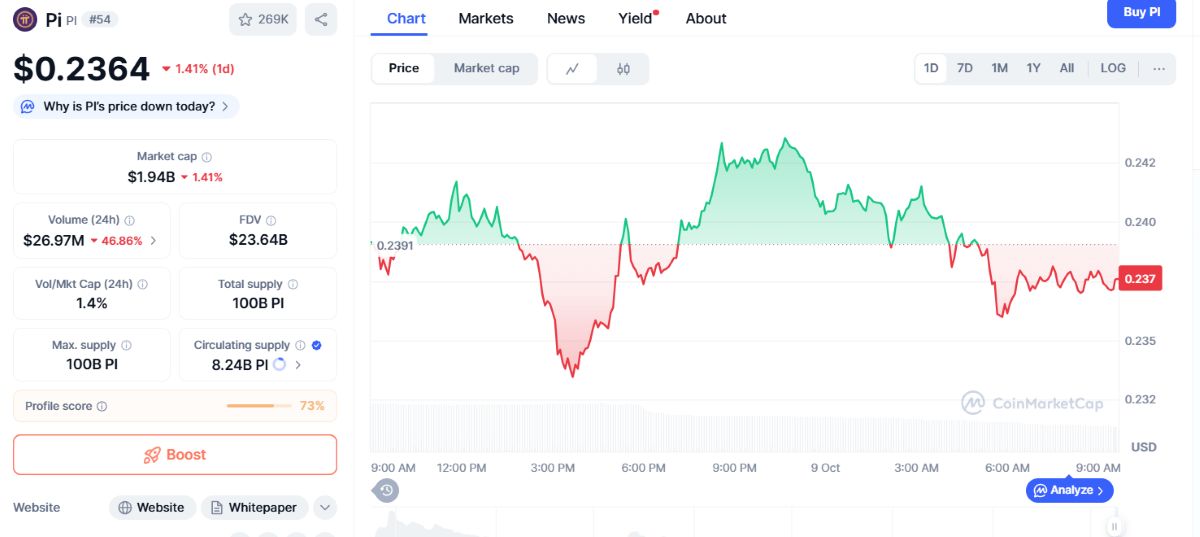Click Profile score info icon
1200x537 pixels.
pos(102,406)
